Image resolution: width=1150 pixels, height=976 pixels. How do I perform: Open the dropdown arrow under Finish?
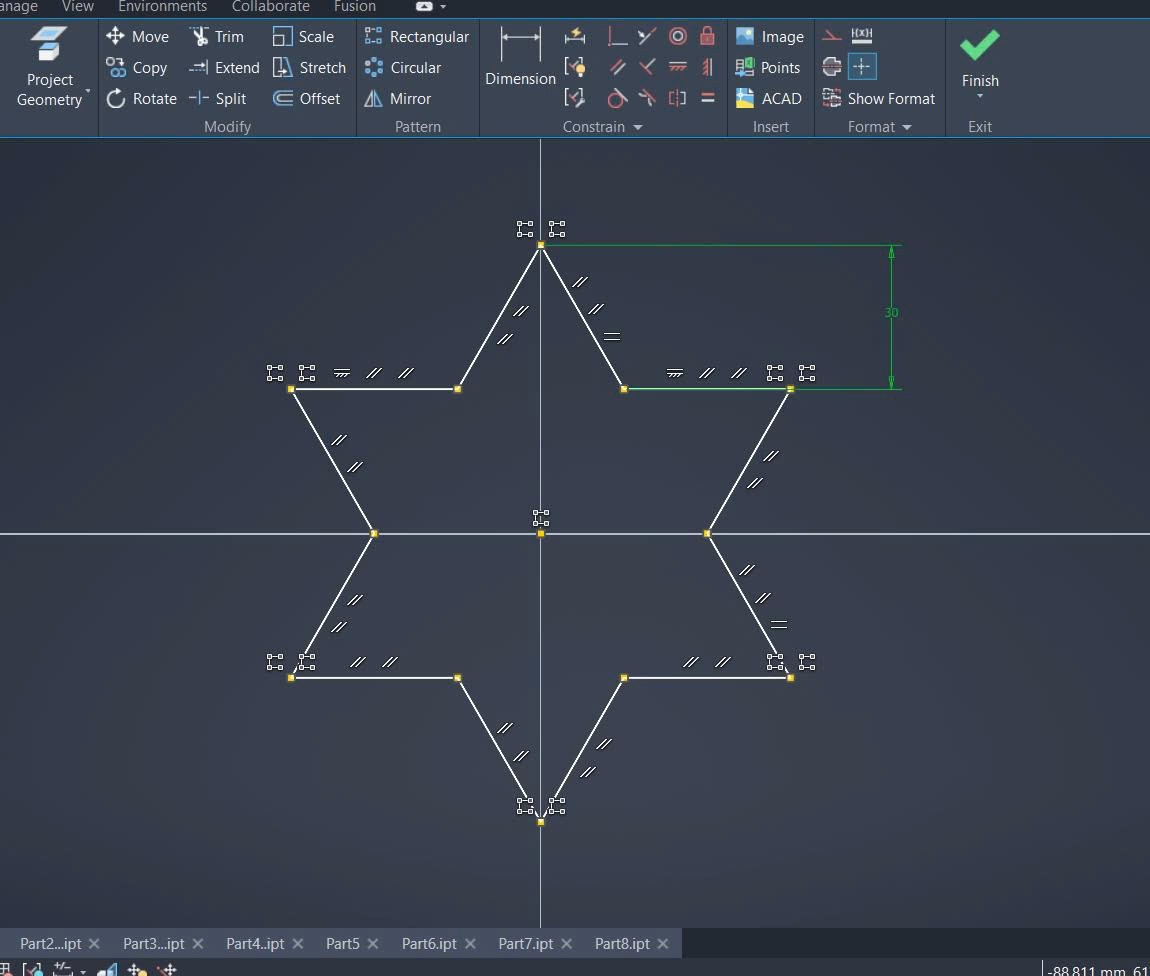pos(980,97)
